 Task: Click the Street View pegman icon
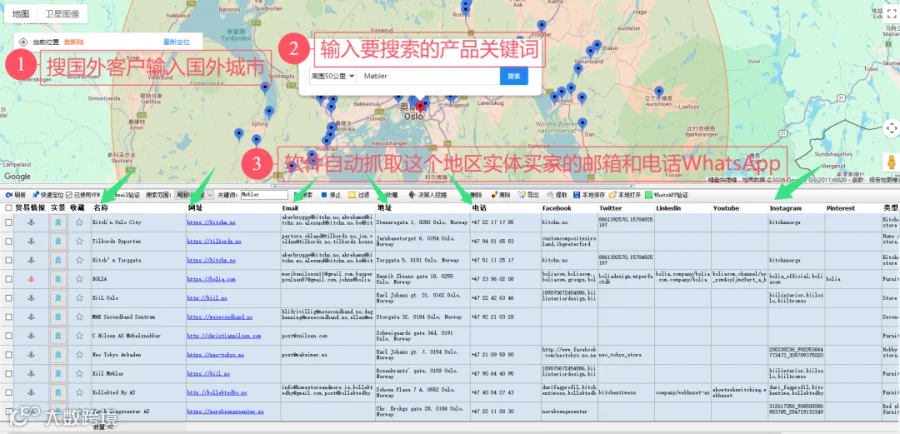coord(891,162)
